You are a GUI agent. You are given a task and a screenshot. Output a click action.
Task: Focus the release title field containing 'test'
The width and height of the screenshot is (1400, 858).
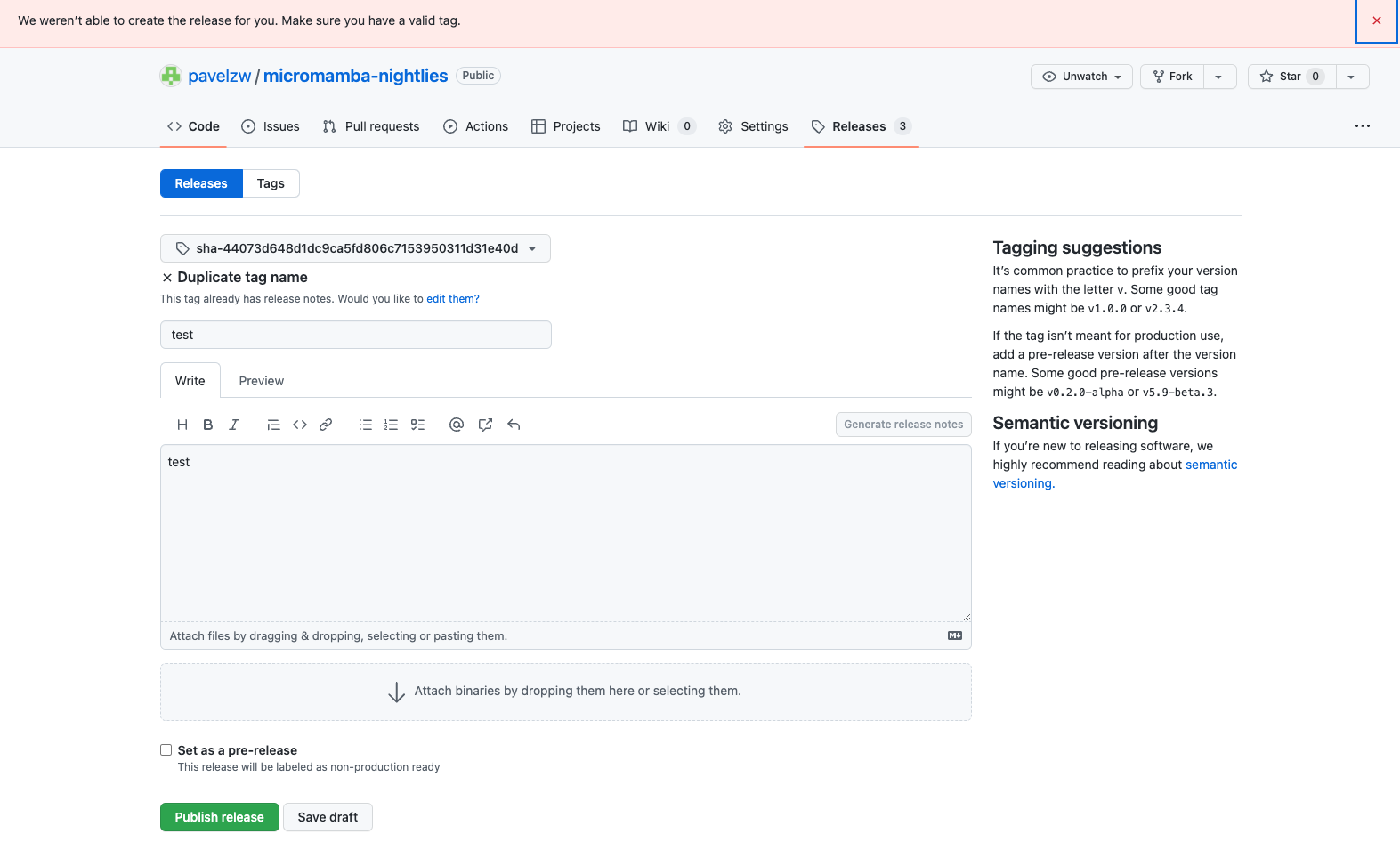point(356,335)
